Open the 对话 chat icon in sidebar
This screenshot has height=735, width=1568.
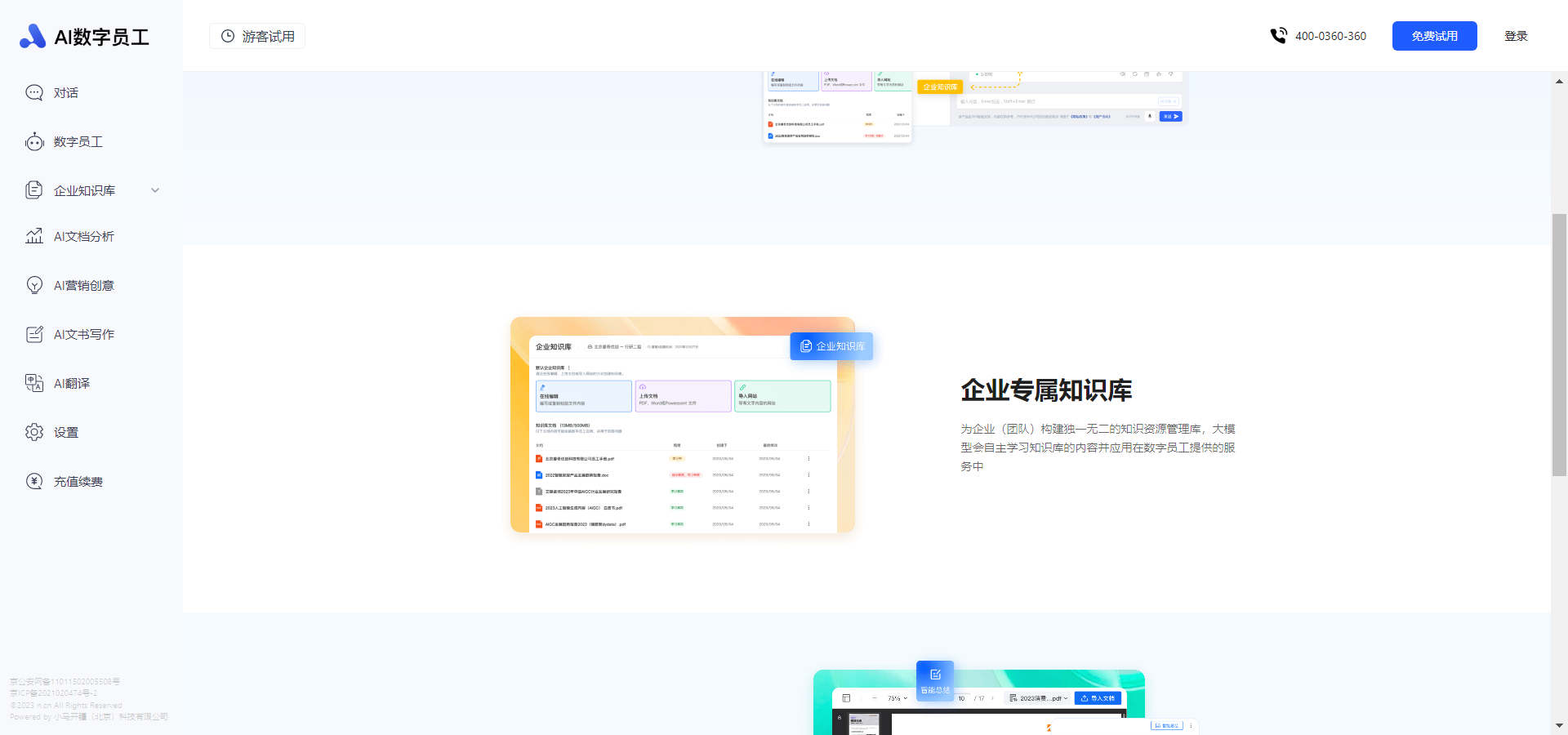(x=34, y=93)
